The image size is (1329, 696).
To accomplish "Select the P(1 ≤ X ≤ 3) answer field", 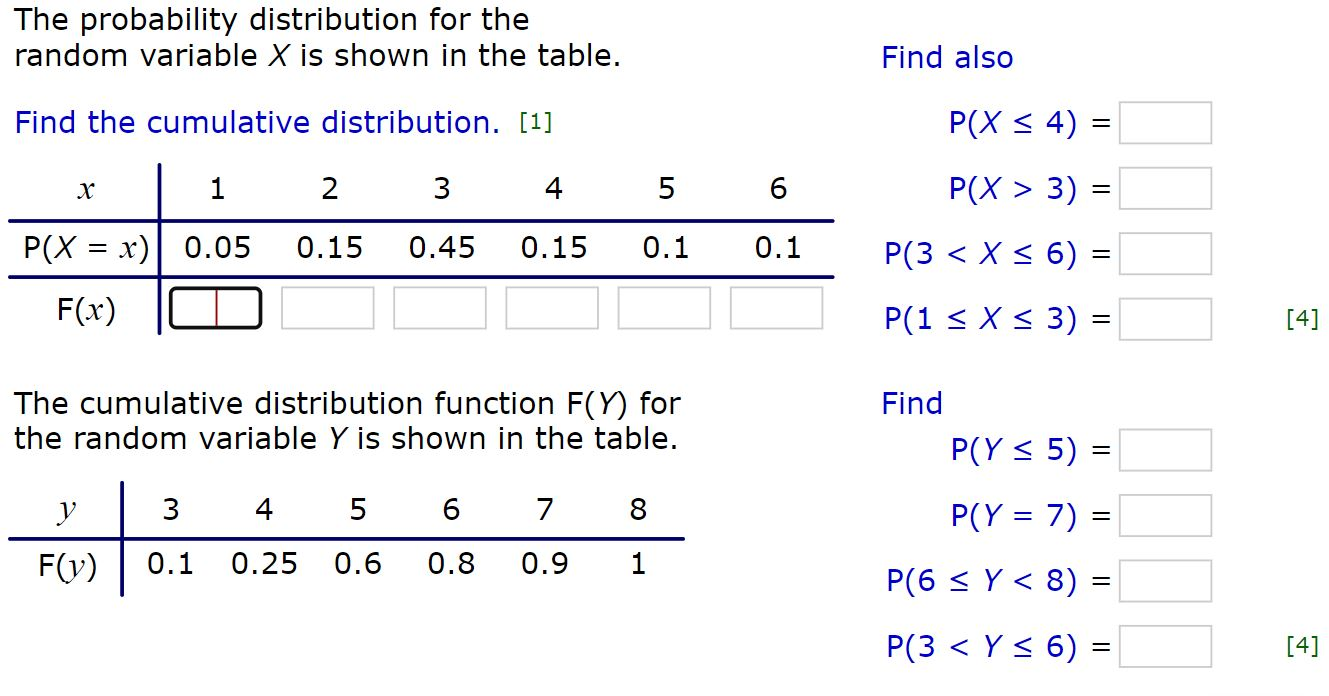I will pos(1165,318).
